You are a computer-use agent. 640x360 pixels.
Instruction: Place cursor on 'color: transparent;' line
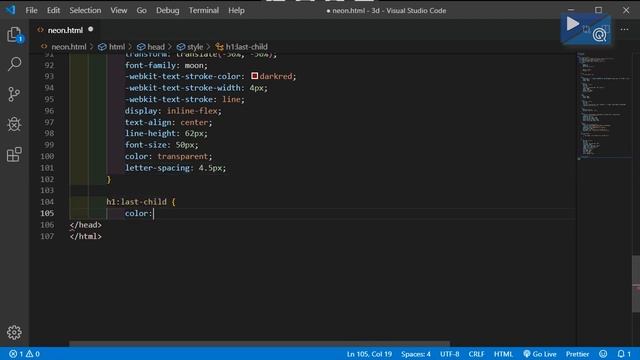click(x=169, y=156)
